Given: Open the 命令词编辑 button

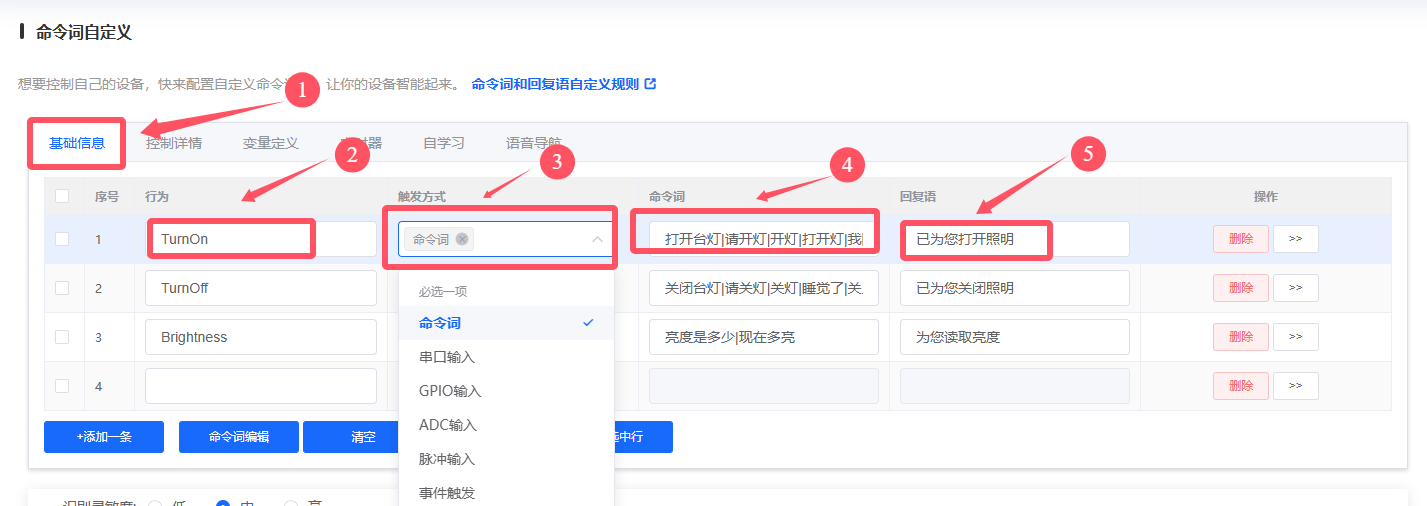Looking at the screenshot, I should (x=239, y=437).
